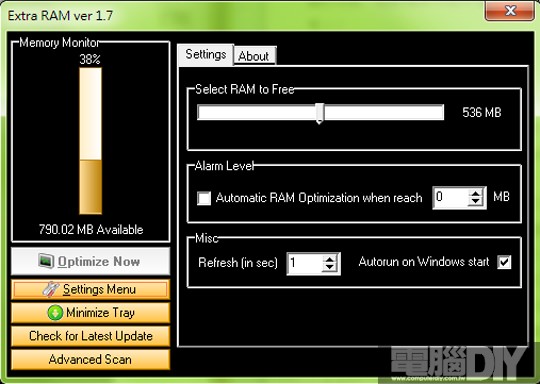This screenshot has width=540, height=384.
Task: Click the Optimize Now monitor icon
Action: [x=46, y=261]
